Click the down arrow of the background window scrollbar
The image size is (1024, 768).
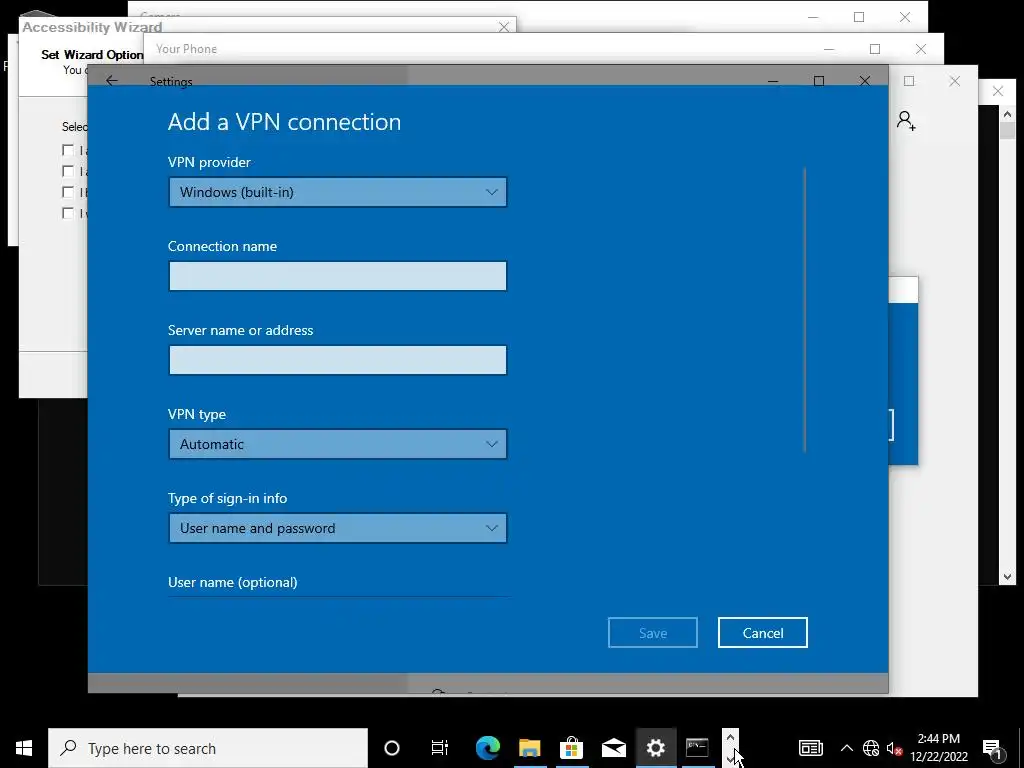[x=1007, y=577]
